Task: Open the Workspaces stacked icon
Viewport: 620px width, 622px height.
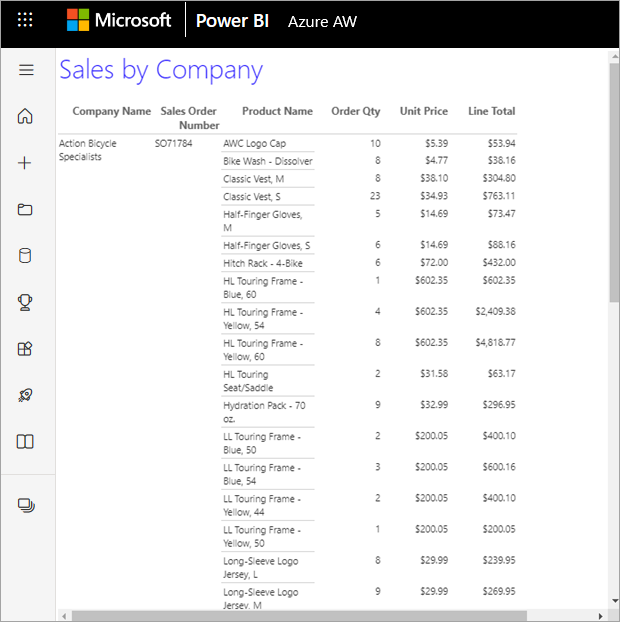Action: click(x=26, y=505)
